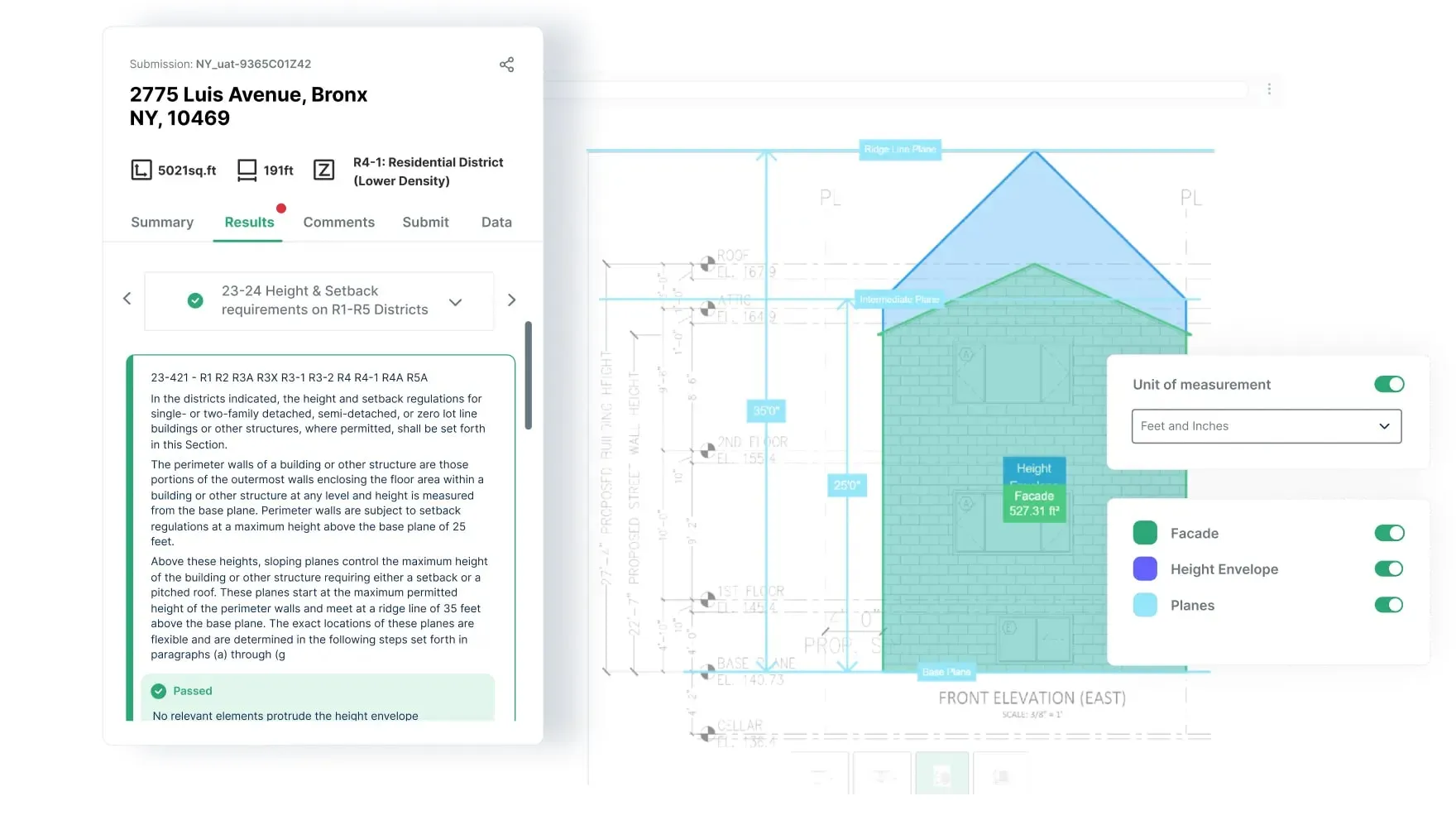The image size is (1456, 820).
Task: Disable the Facade layer toggle
Action: pyautogui.click(x=1389, y=533)
